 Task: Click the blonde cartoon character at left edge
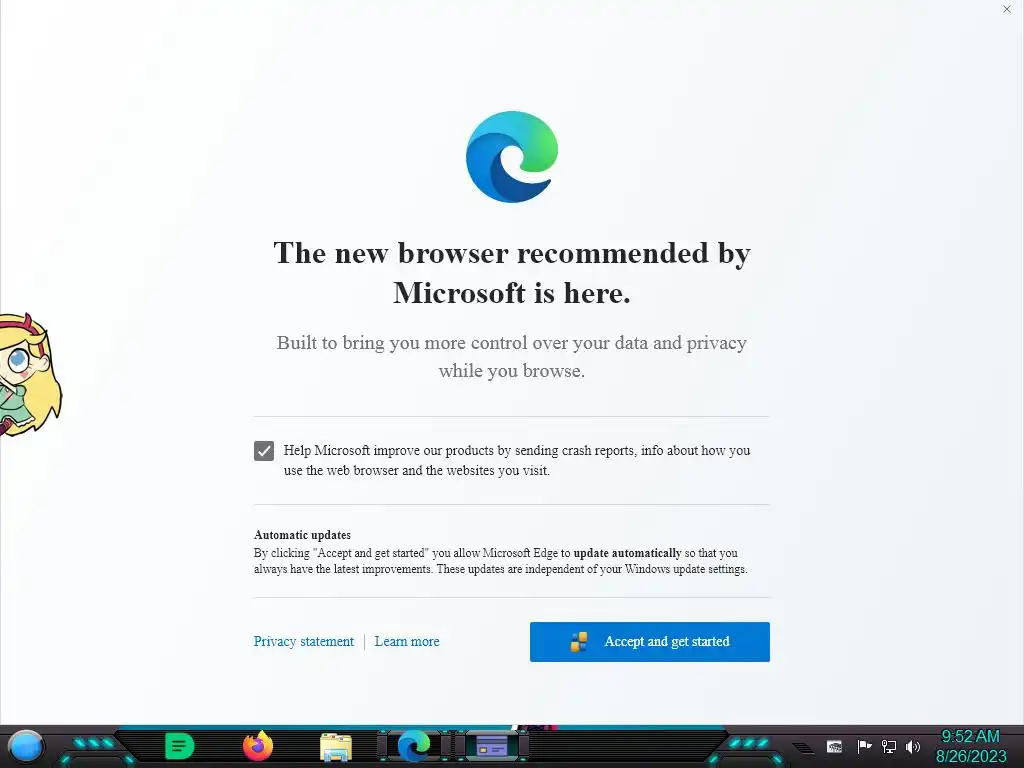pos(29,374)
